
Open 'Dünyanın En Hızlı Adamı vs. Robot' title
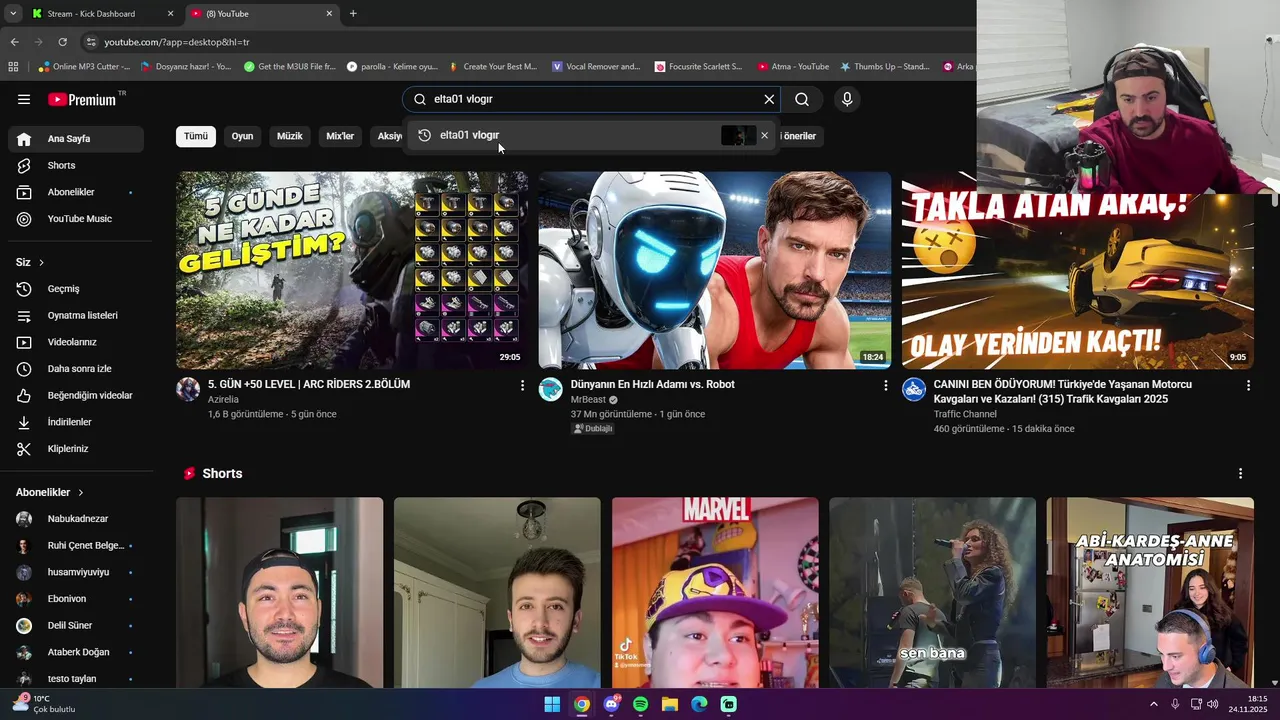[x=653, y=384]
